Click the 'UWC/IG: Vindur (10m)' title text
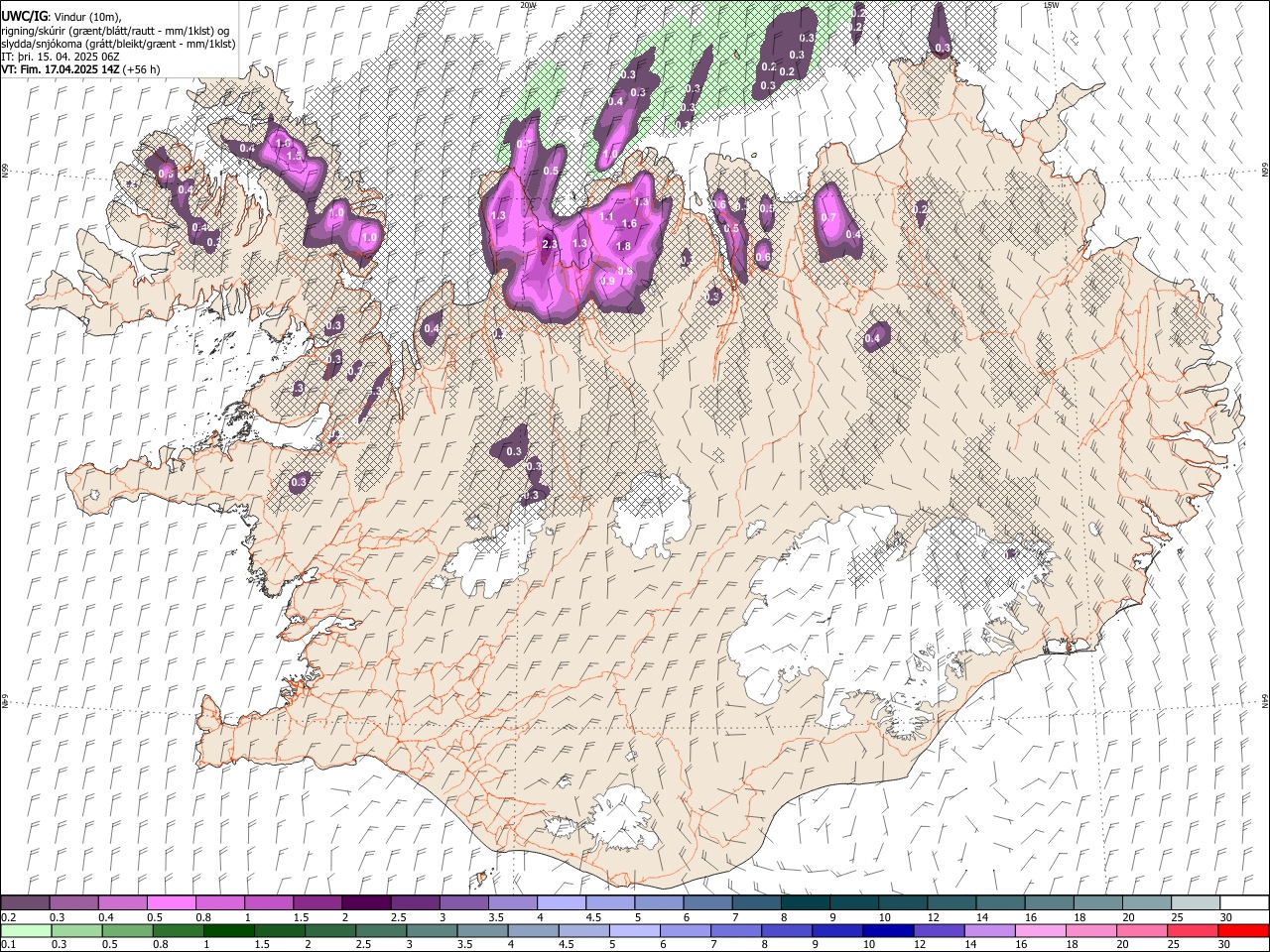Screen dimensions: 1270x952 click(x=61, y=17)
